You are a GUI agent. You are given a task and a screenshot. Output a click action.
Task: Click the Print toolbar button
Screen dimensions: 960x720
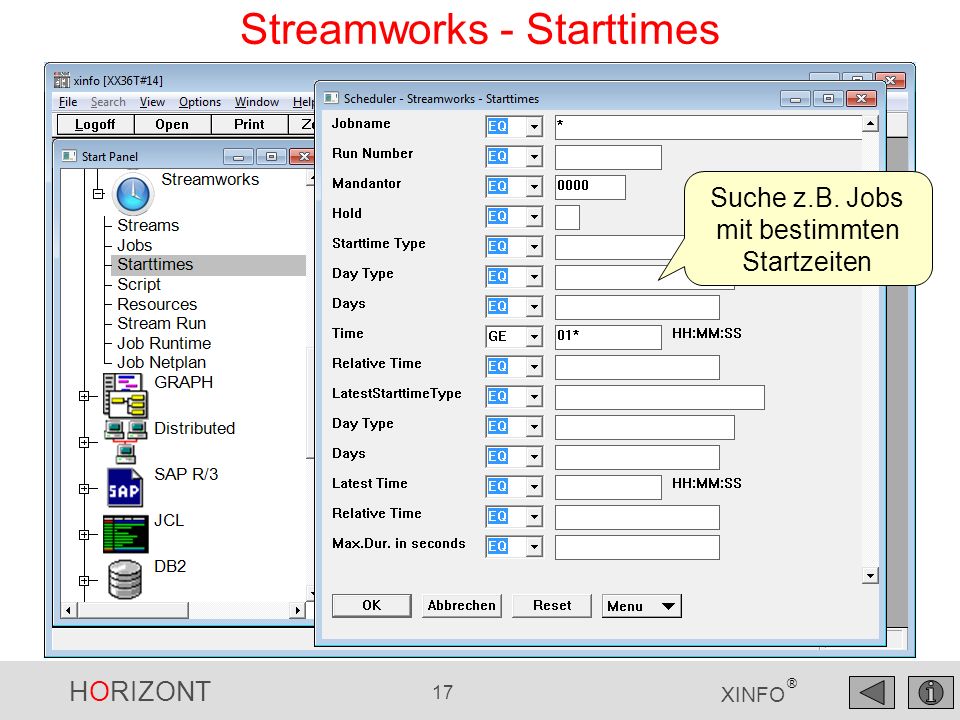tap(249, 124)
